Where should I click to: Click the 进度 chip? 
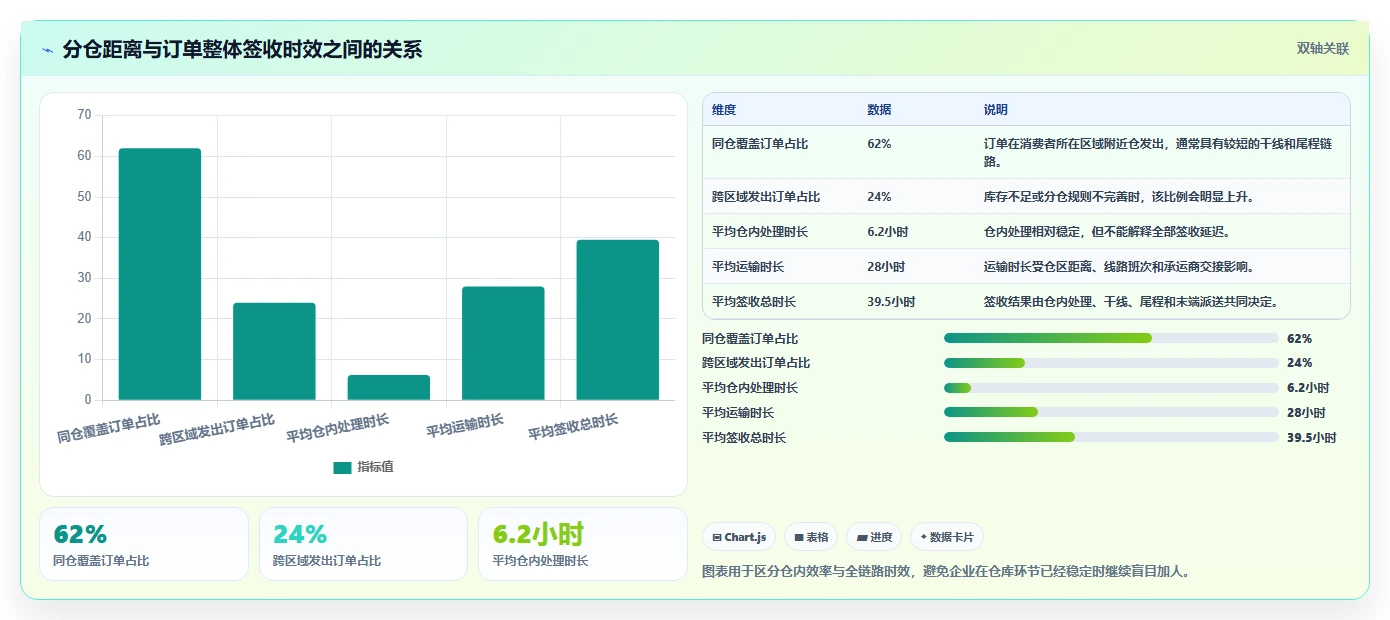click(x=874, y=537)
